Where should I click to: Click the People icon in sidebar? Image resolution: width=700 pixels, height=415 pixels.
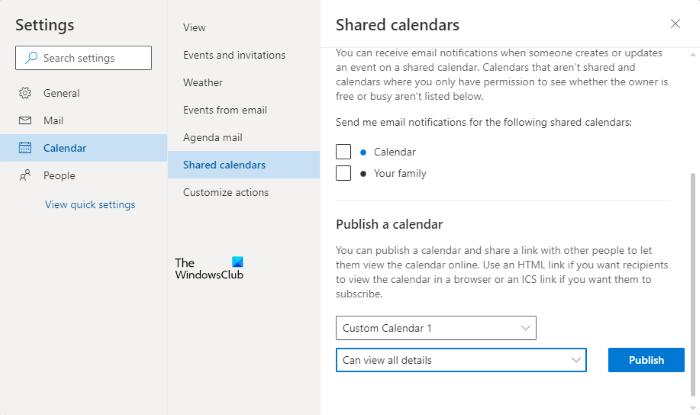coord(25,175)
